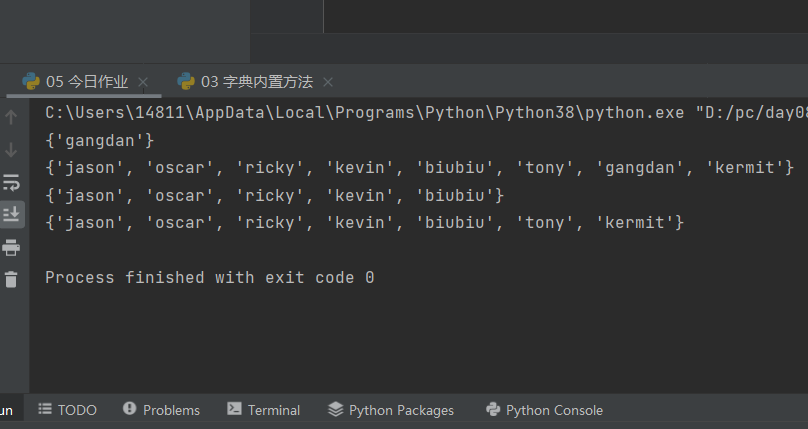Clear console with the trash icon
Image resolution: width=808 pixels, height=429 pixels.
(x=11, y=280)
